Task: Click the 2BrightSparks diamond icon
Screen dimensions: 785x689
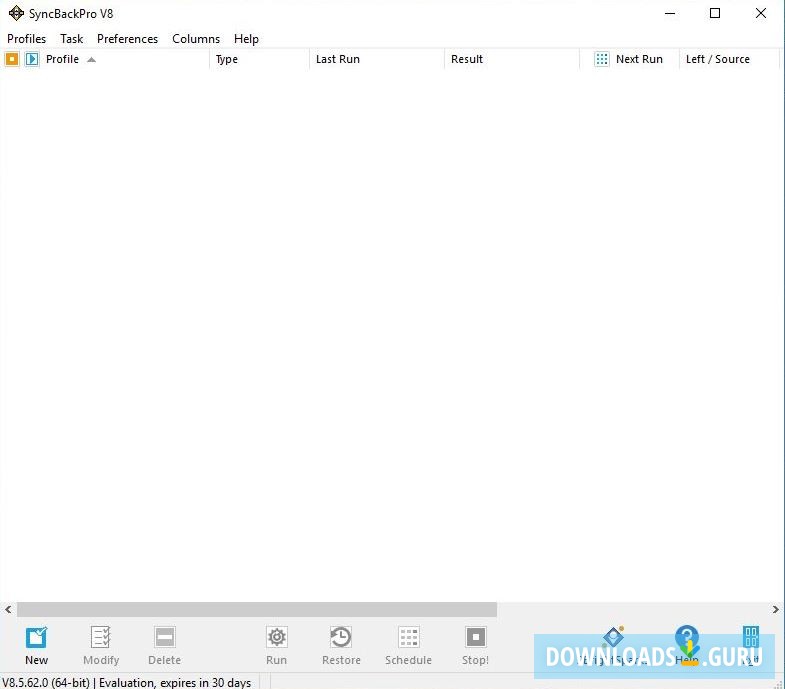Action: click(614, 637)
